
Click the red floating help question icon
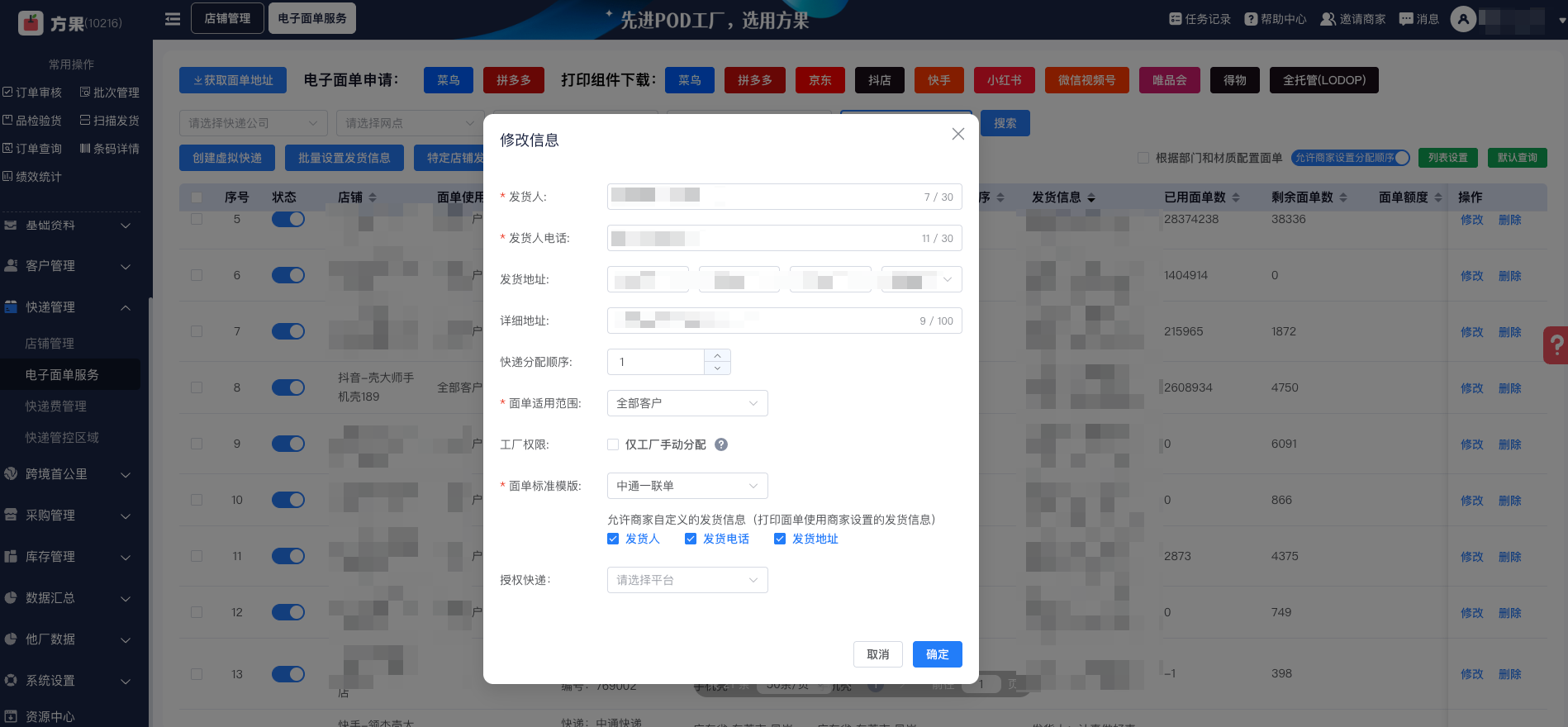pyautogui.click(x=1556, y=345)
